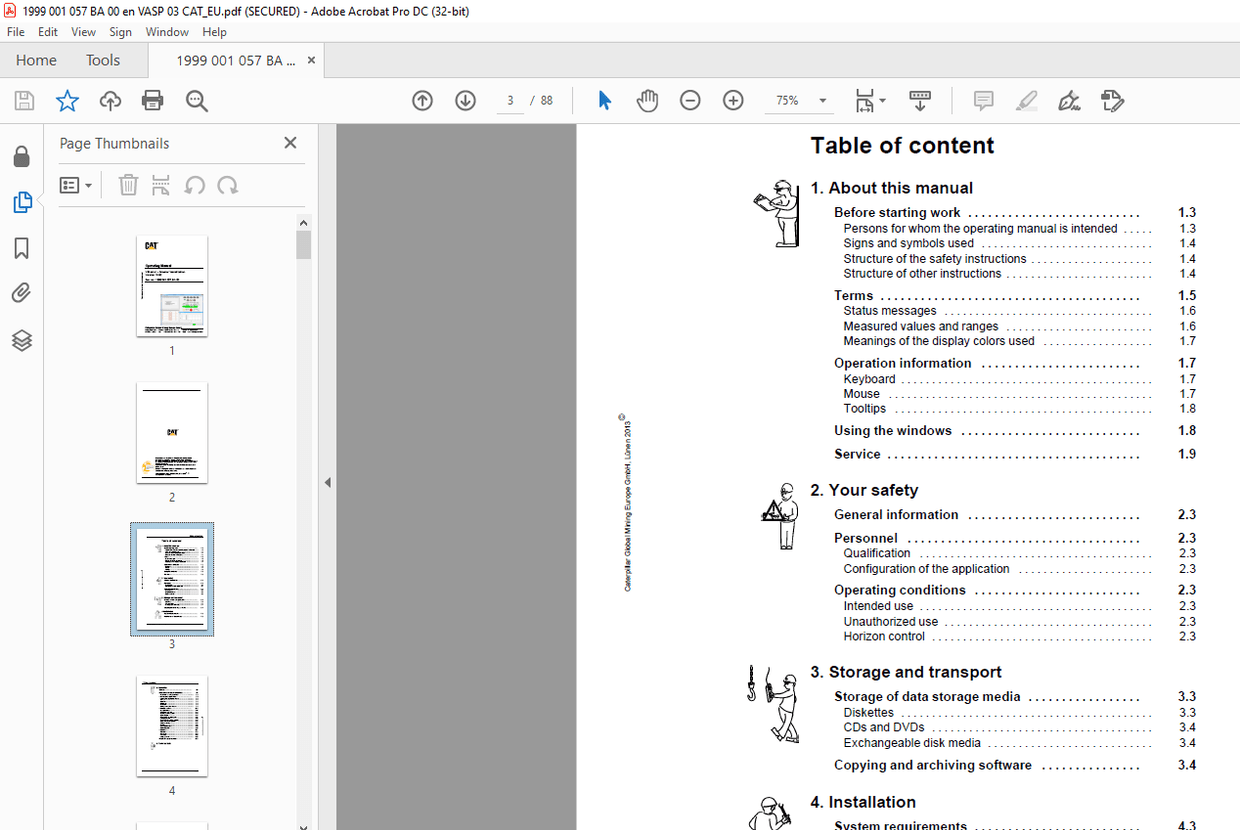Go to the previous page

422,100
